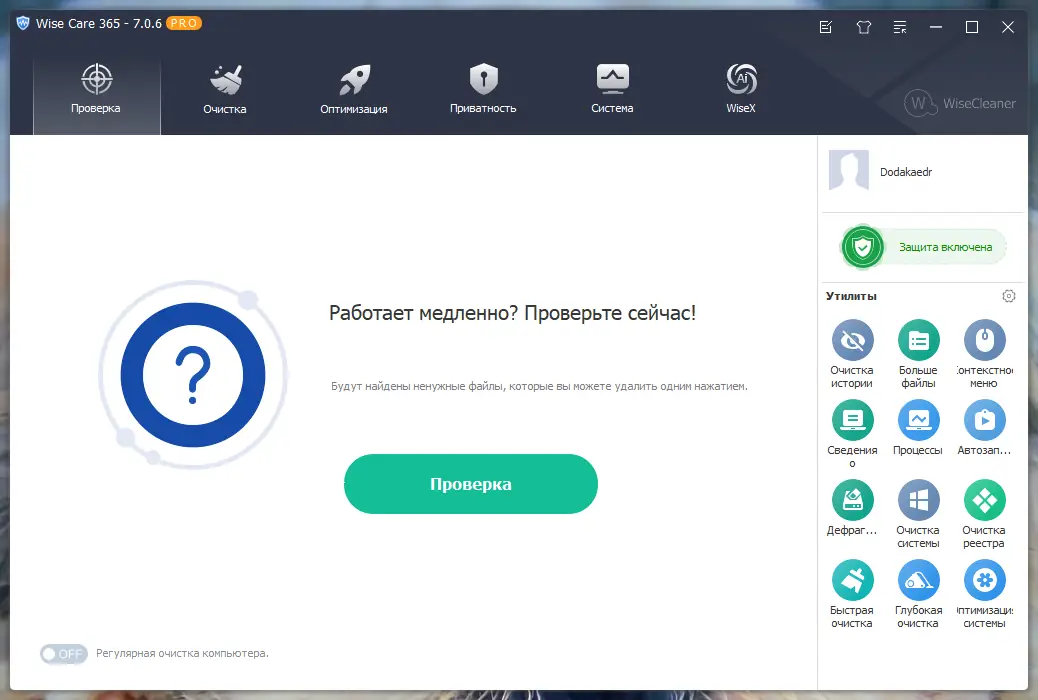Click the Dodakaedr profile avatar
1038x700 pixels.
[848, 170]
